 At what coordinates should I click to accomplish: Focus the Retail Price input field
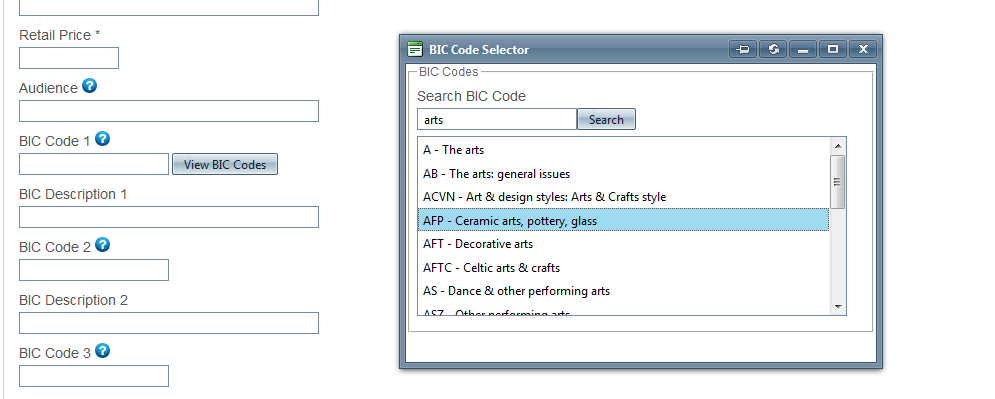(69, 58)
